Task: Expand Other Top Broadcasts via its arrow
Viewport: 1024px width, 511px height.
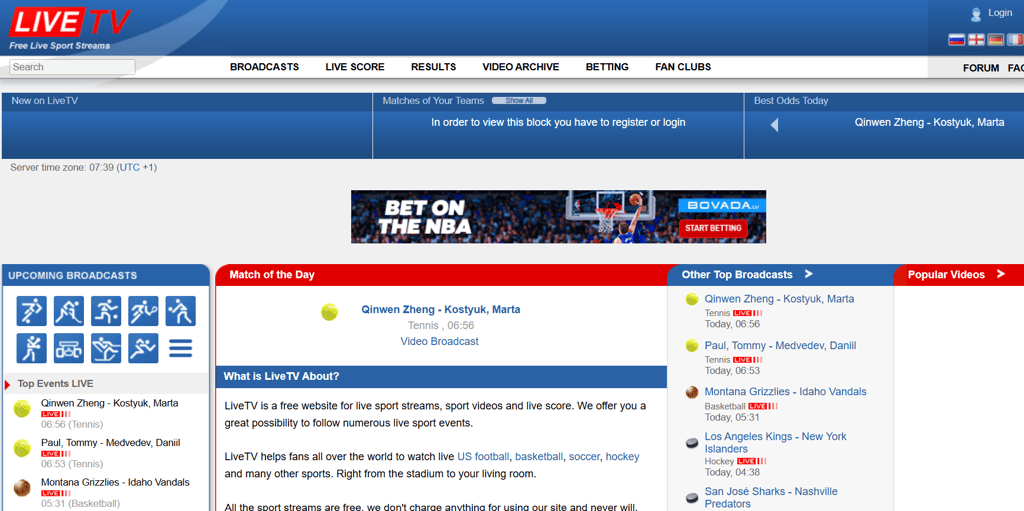Action: (x=808, y=274)
